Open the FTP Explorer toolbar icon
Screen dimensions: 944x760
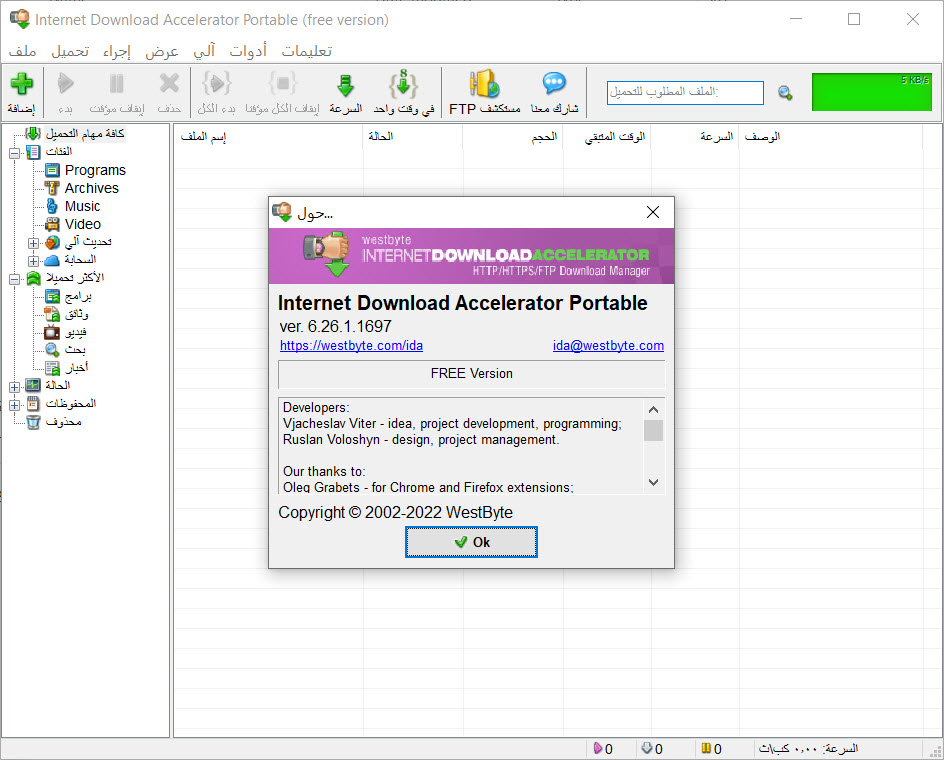point(485,85)
